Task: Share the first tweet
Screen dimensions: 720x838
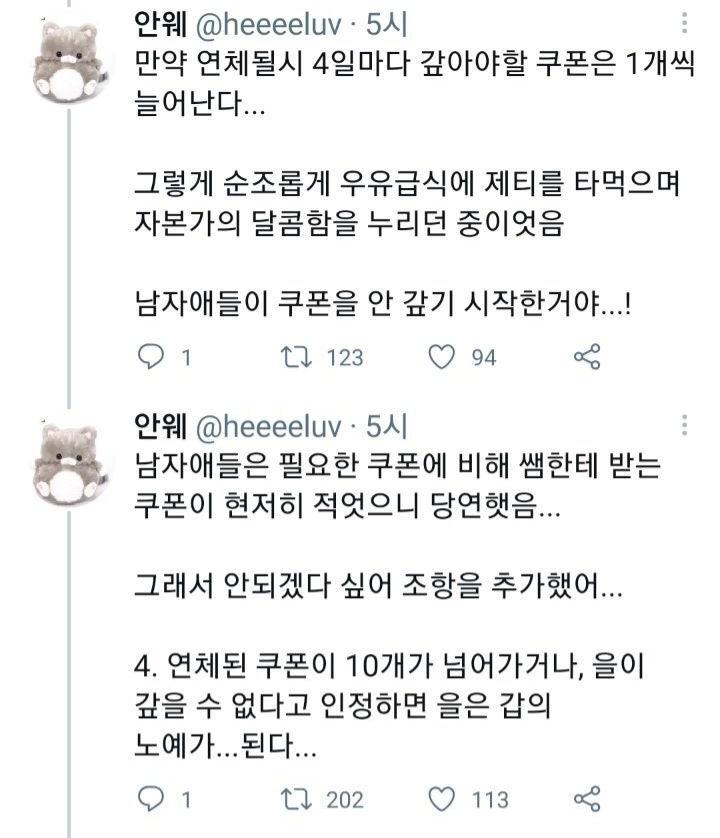Action: point(587,357)
